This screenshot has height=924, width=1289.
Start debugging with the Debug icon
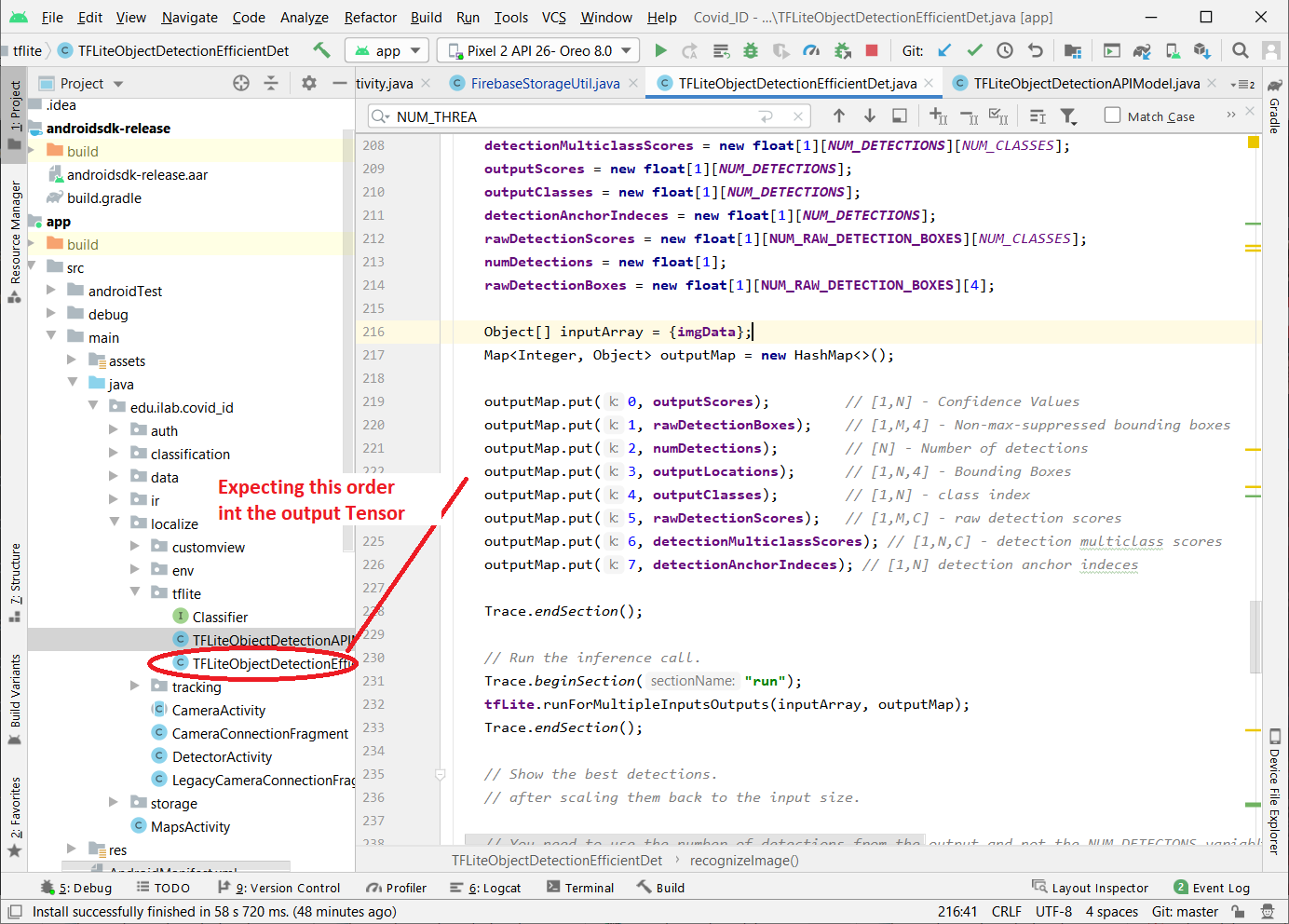coord(751,50)
